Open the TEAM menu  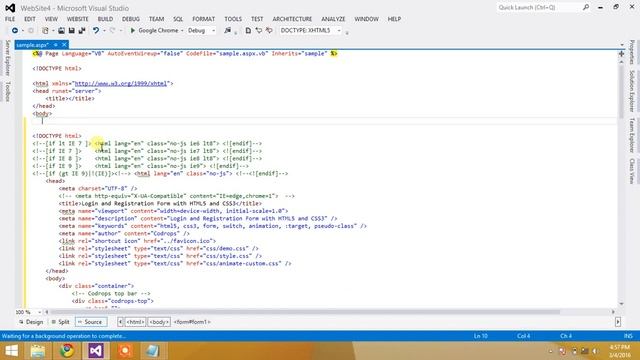pos(156,19)
